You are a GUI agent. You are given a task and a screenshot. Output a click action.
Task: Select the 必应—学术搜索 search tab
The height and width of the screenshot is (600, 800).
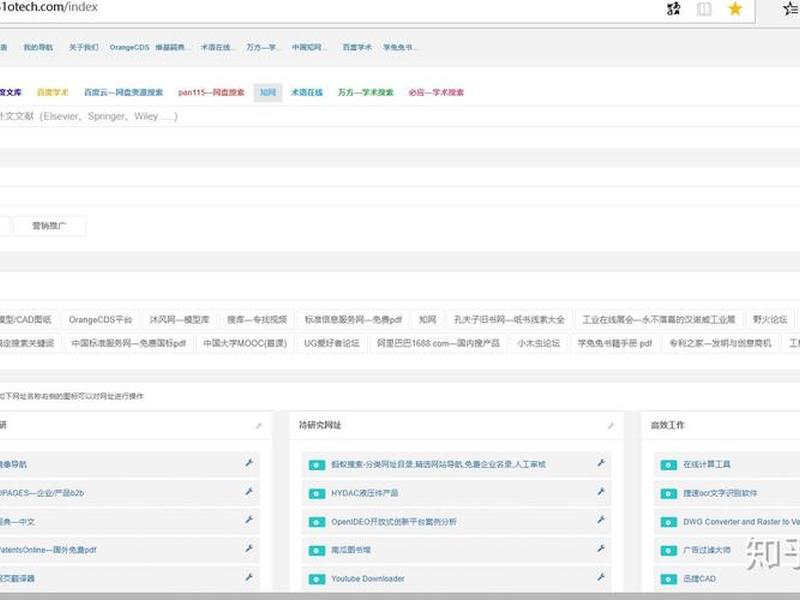[436, 92]
